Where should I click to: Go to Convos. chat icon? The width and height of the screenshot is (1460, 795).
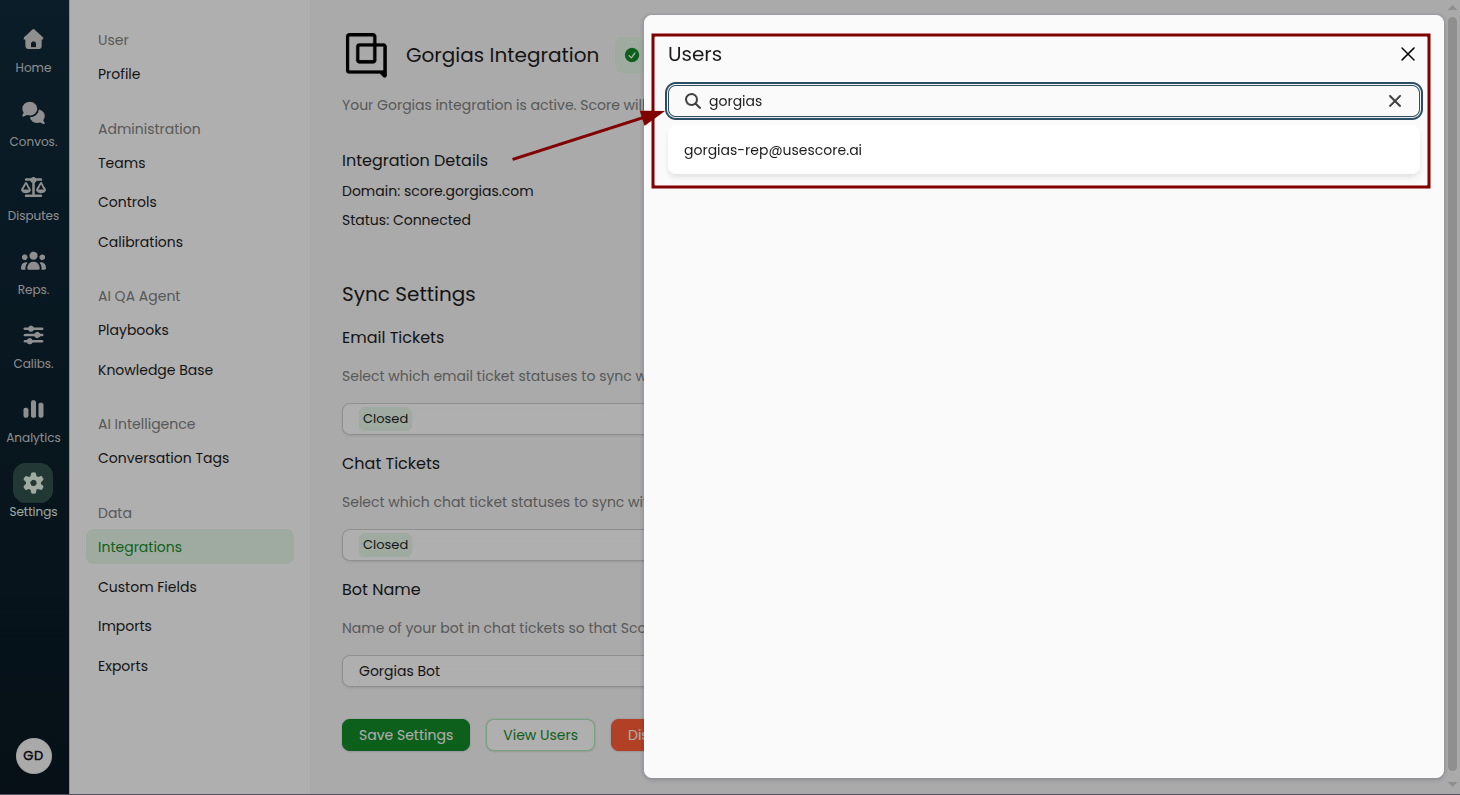click(x=33, y=114)
